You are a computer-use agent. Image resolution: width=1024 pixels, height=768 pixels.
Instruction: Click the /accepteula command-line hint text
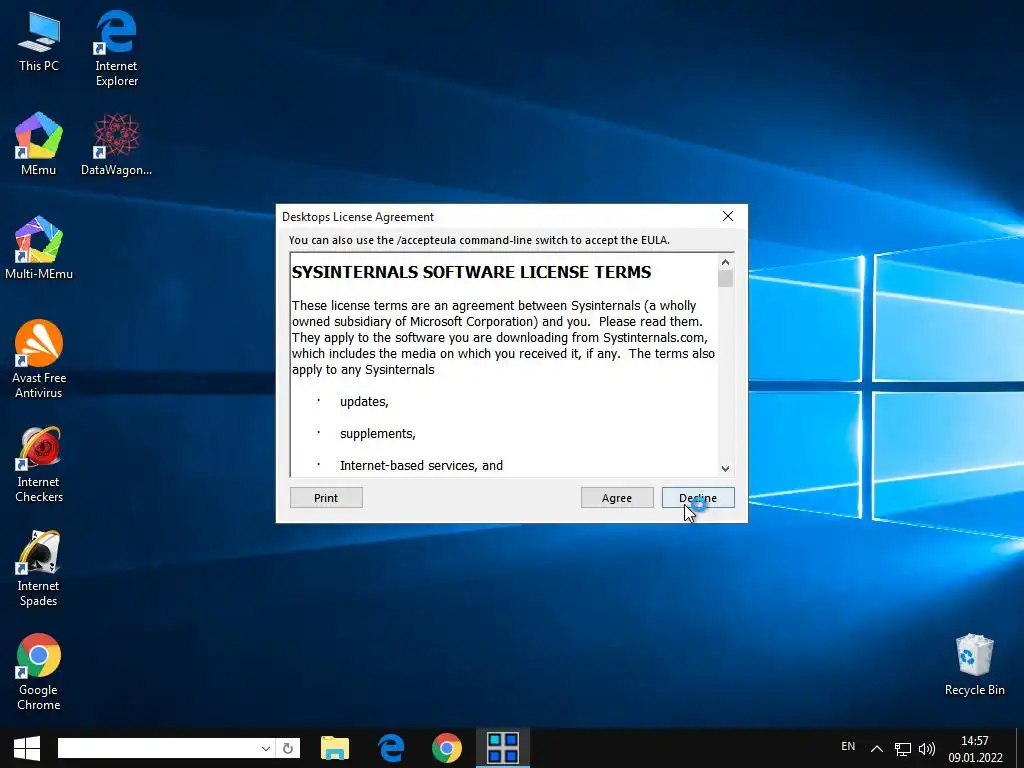(x=479, y=240)
